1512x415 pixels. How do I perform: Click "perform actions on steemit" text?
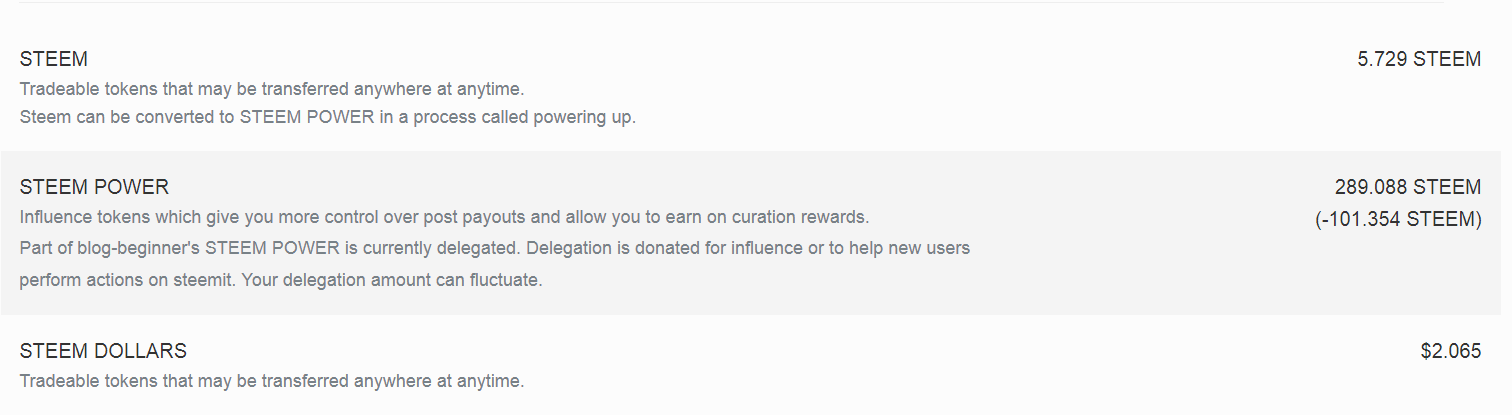pos(124,280)
